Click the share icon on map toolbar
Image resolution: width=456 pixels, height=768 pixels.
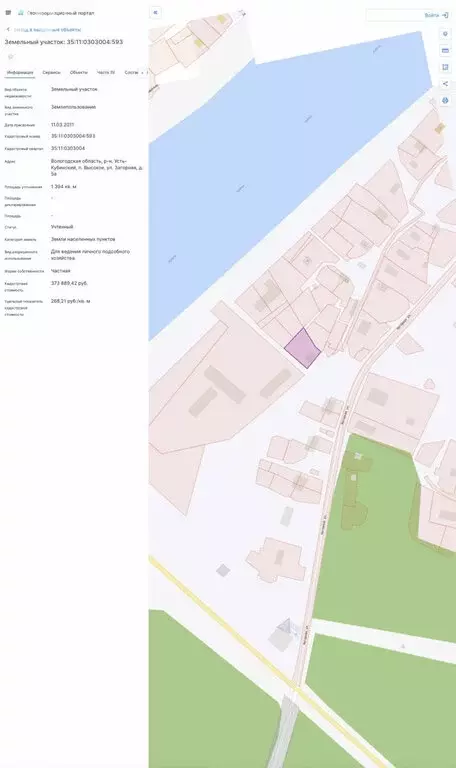(445, 84)
